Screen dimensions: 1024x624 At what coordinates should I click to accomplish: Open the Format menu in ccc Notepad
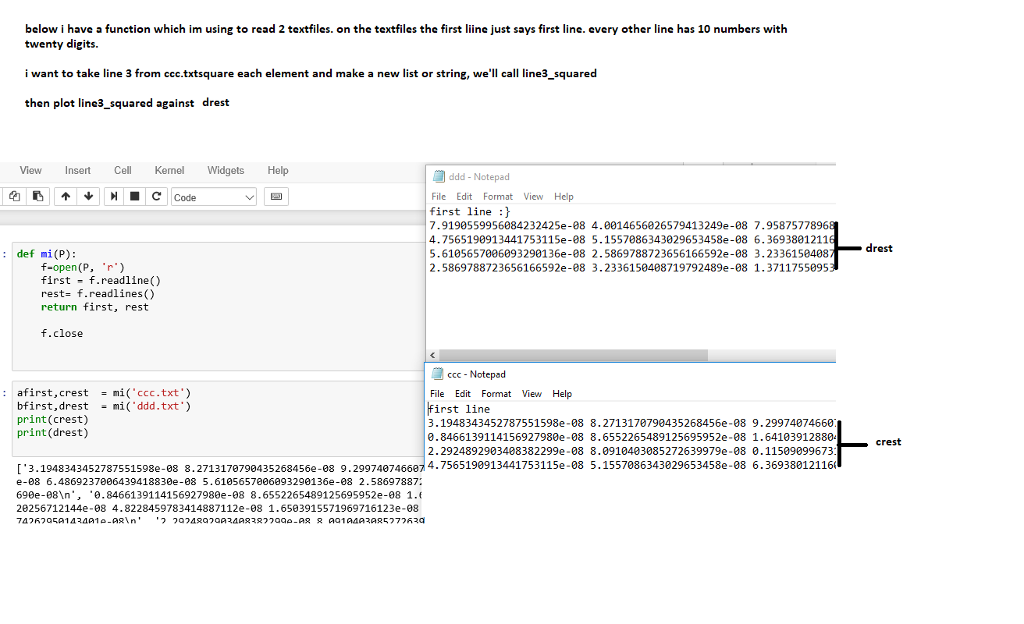pyautogui.click(x=497, y=393)
